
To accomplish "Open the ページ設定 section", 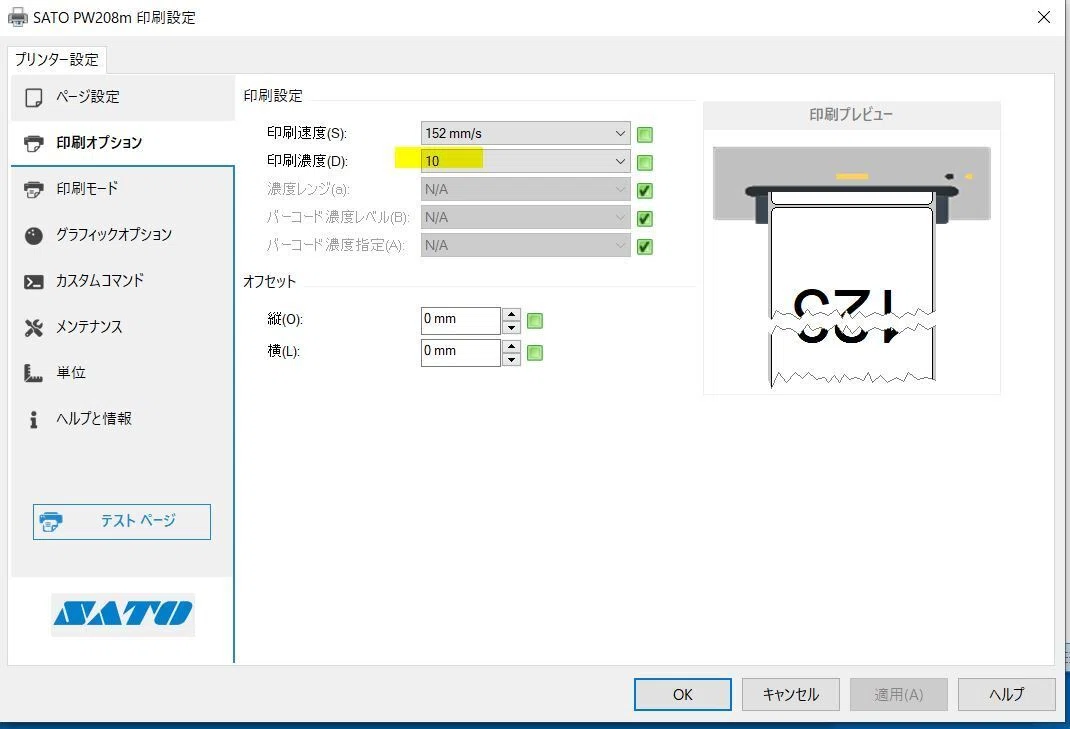I will click(x=123, y=98).
